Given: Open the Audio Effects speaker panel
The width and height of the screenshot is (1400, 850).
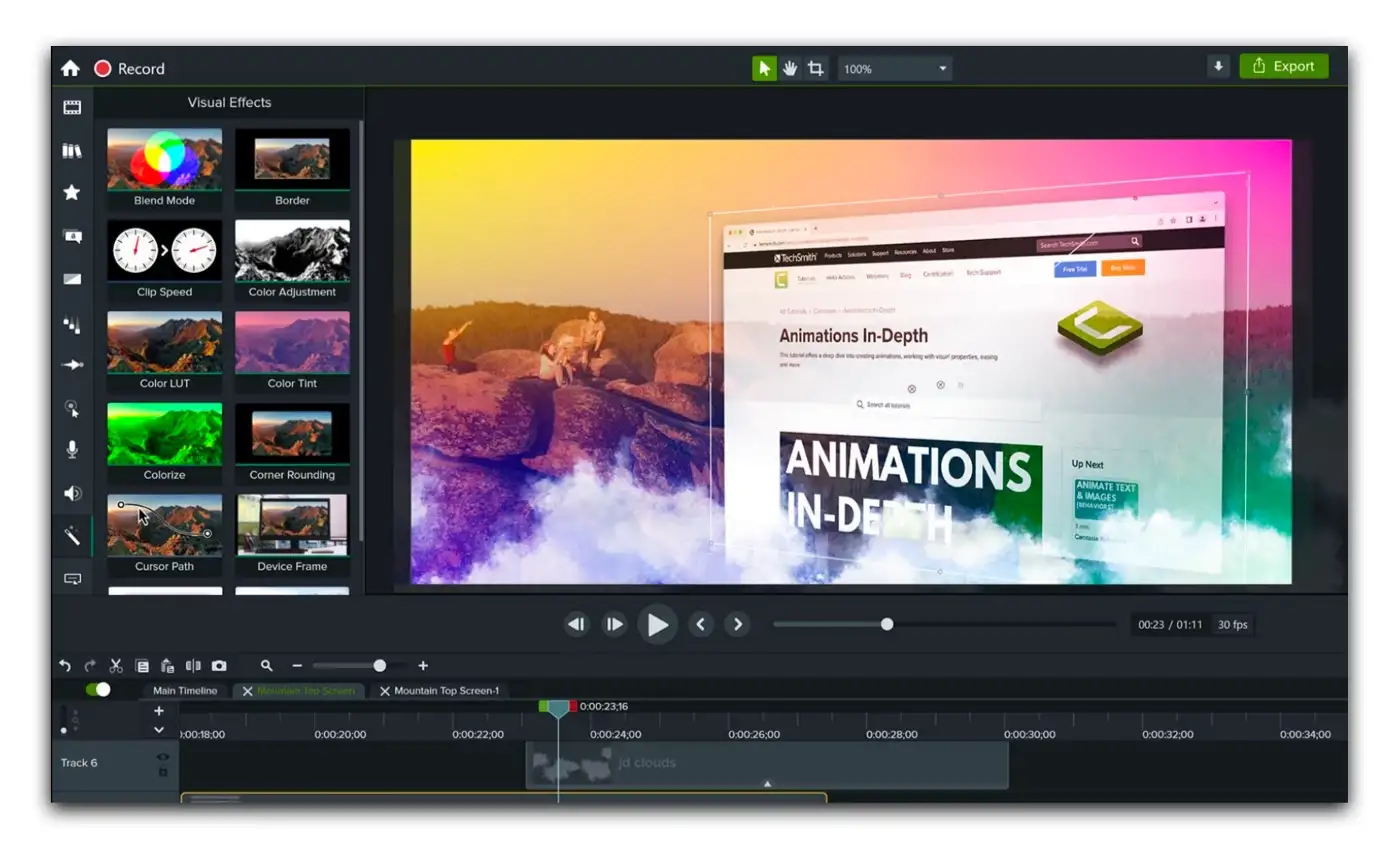Looking at the screenshot, I should pos(71,493).
